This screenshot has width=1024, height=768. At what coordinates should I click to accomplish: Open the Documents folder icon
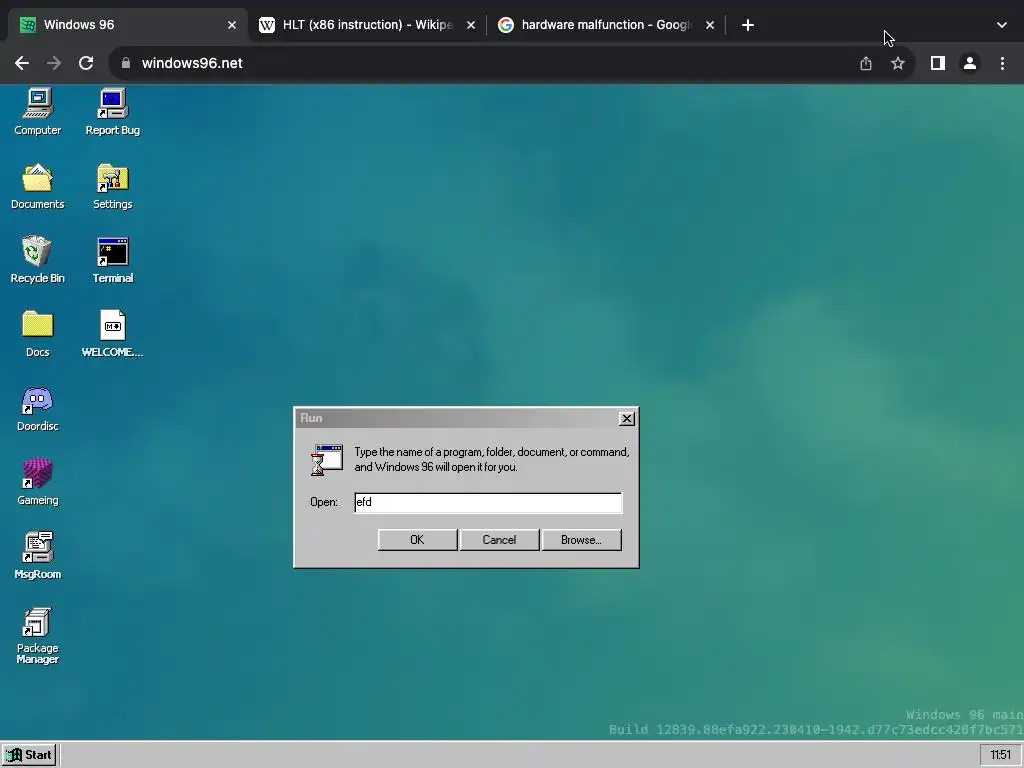(x=37, y=185)
